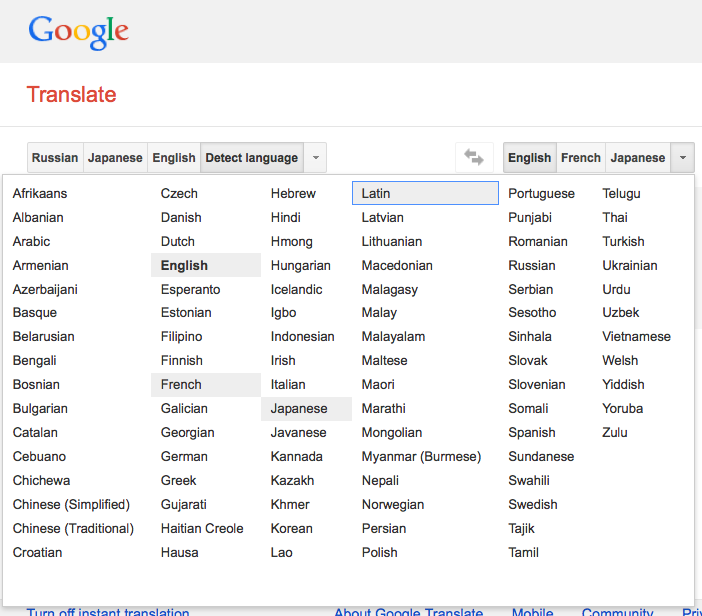Choose Indonesian from the language list
Viewport: 702px width, 616px height.
point(303,337)
